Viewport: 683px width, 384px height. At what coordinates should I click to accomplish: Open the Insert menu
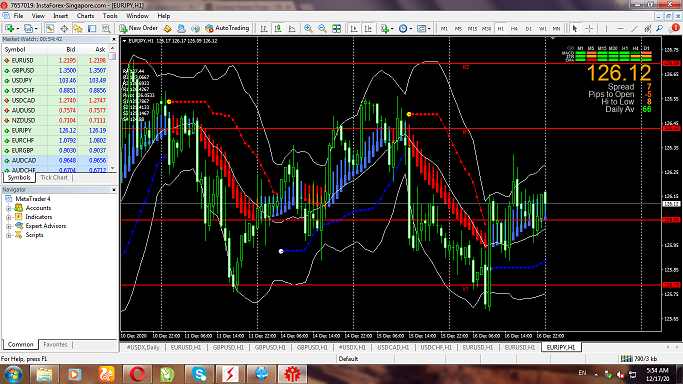[x=61, y=16]
